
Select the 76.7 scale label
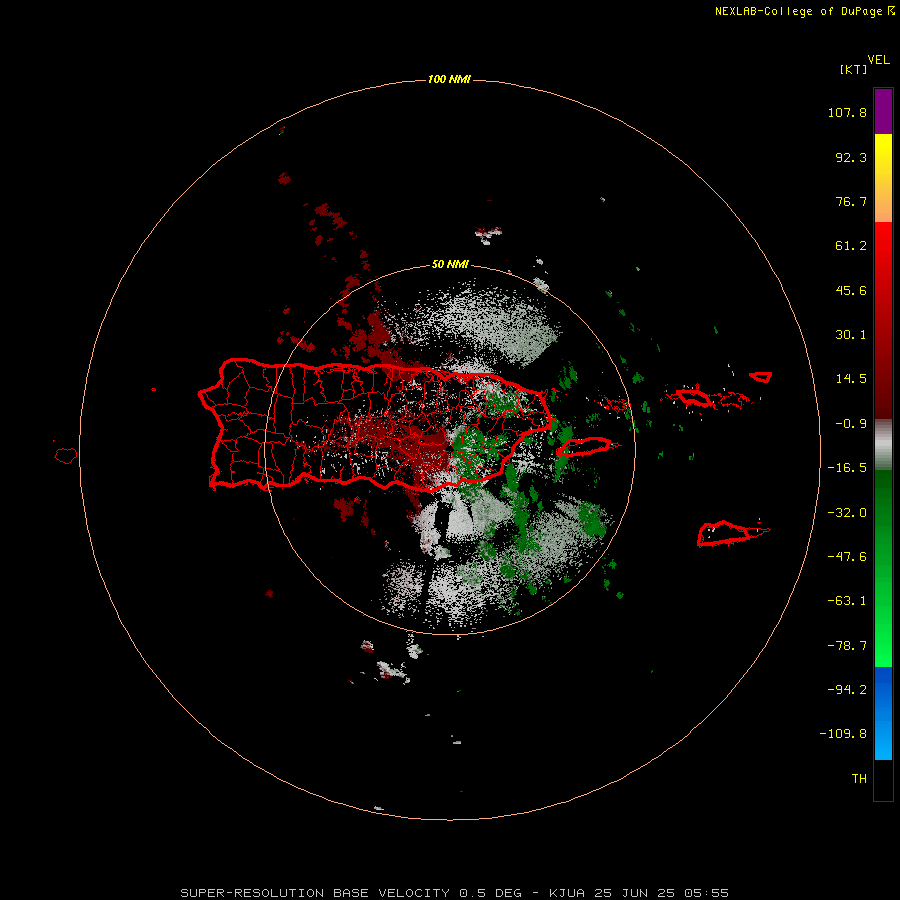point(851,201)
